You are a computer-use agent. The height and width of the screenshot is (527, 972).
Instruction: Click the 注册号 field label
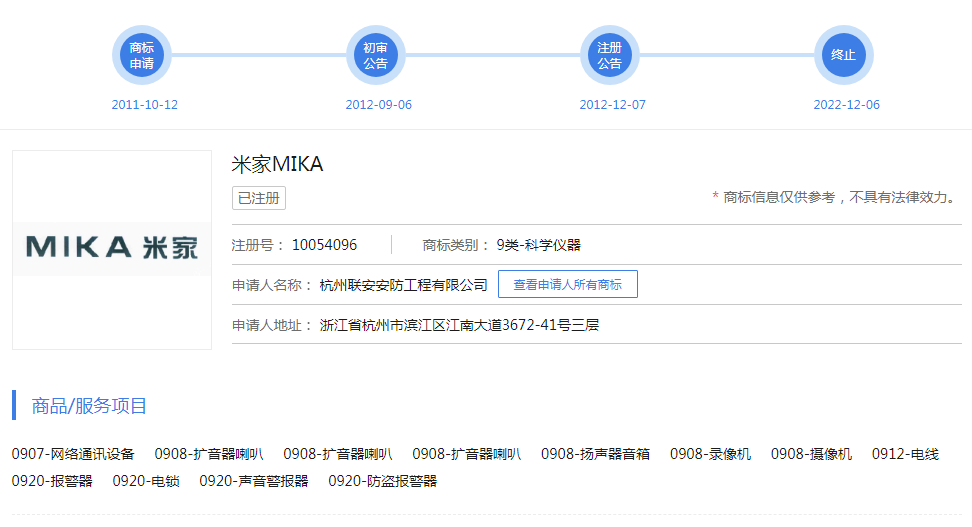pos(258,245)
